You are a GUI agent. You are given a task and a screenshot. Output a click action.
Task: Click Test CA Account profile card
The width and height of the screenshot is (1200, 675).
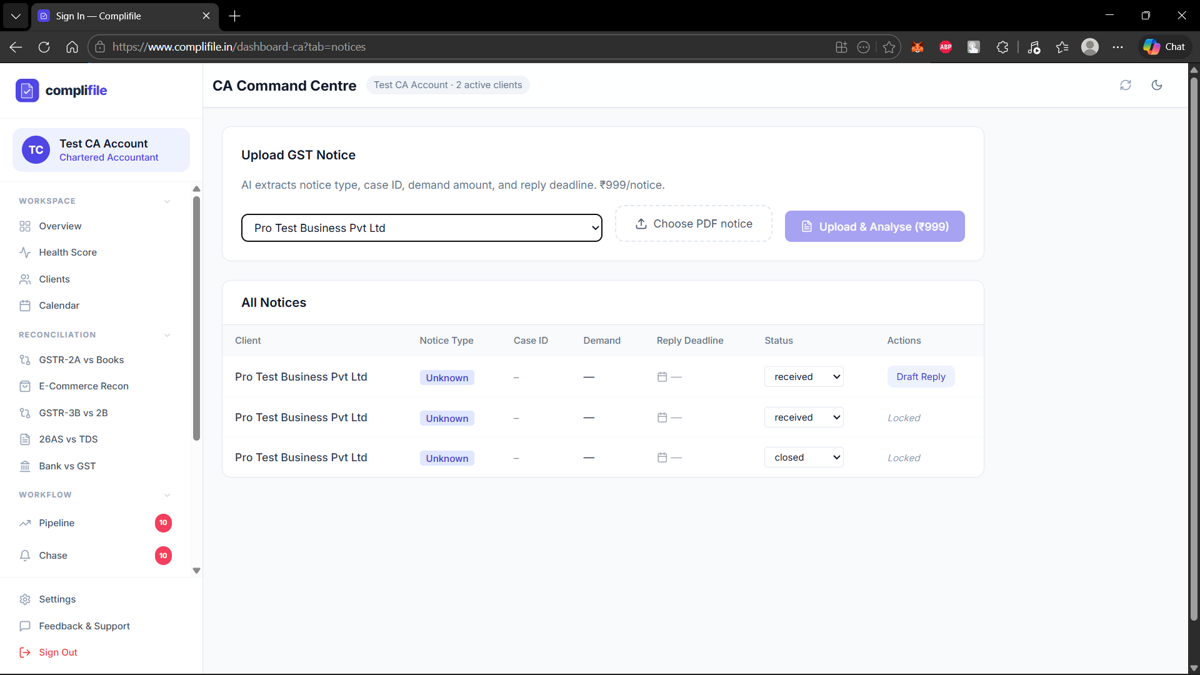coord(101,150)
